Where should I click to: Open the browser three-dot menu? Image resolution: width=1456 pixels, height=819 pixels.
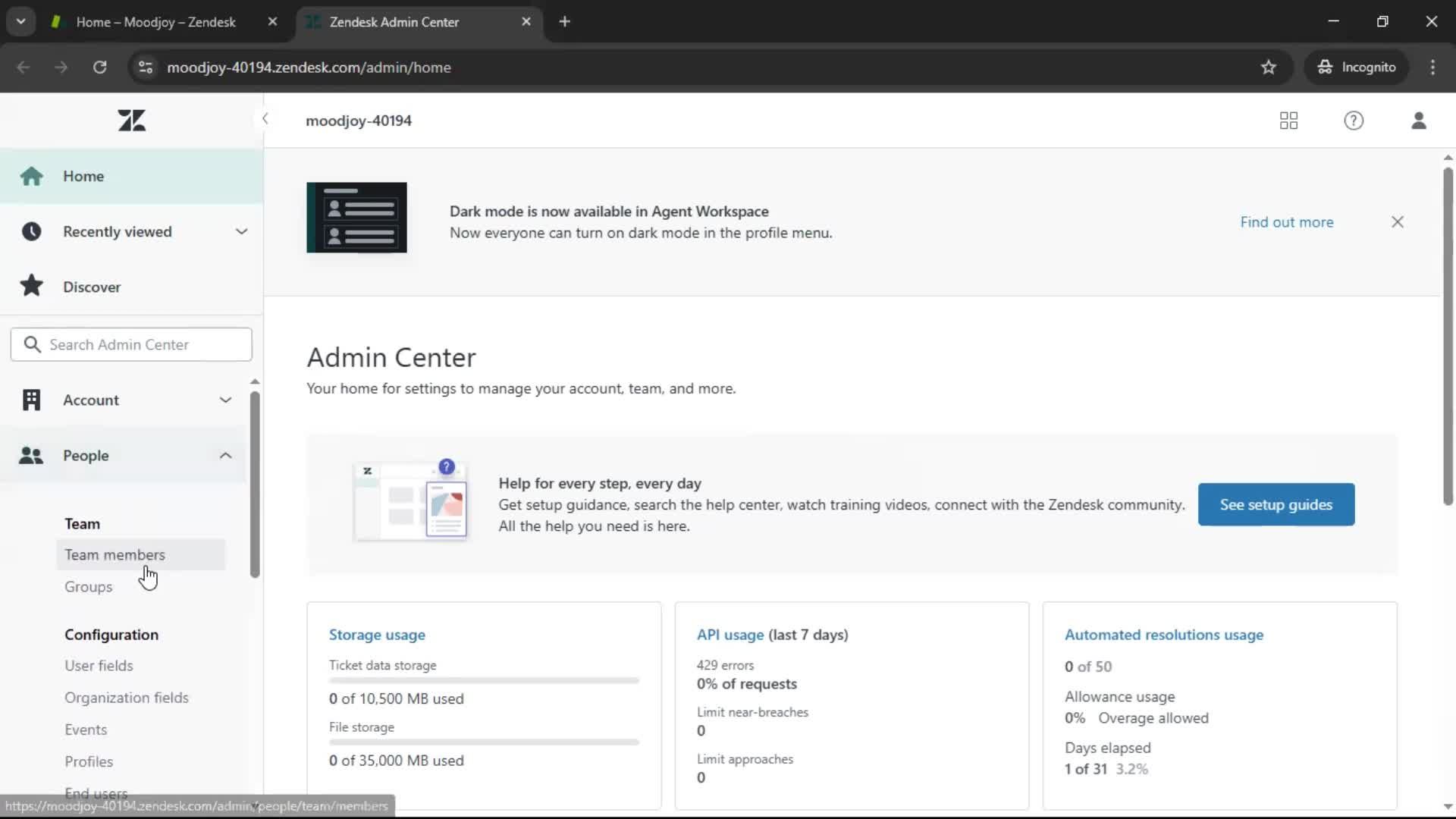[x=1432, y=67]
